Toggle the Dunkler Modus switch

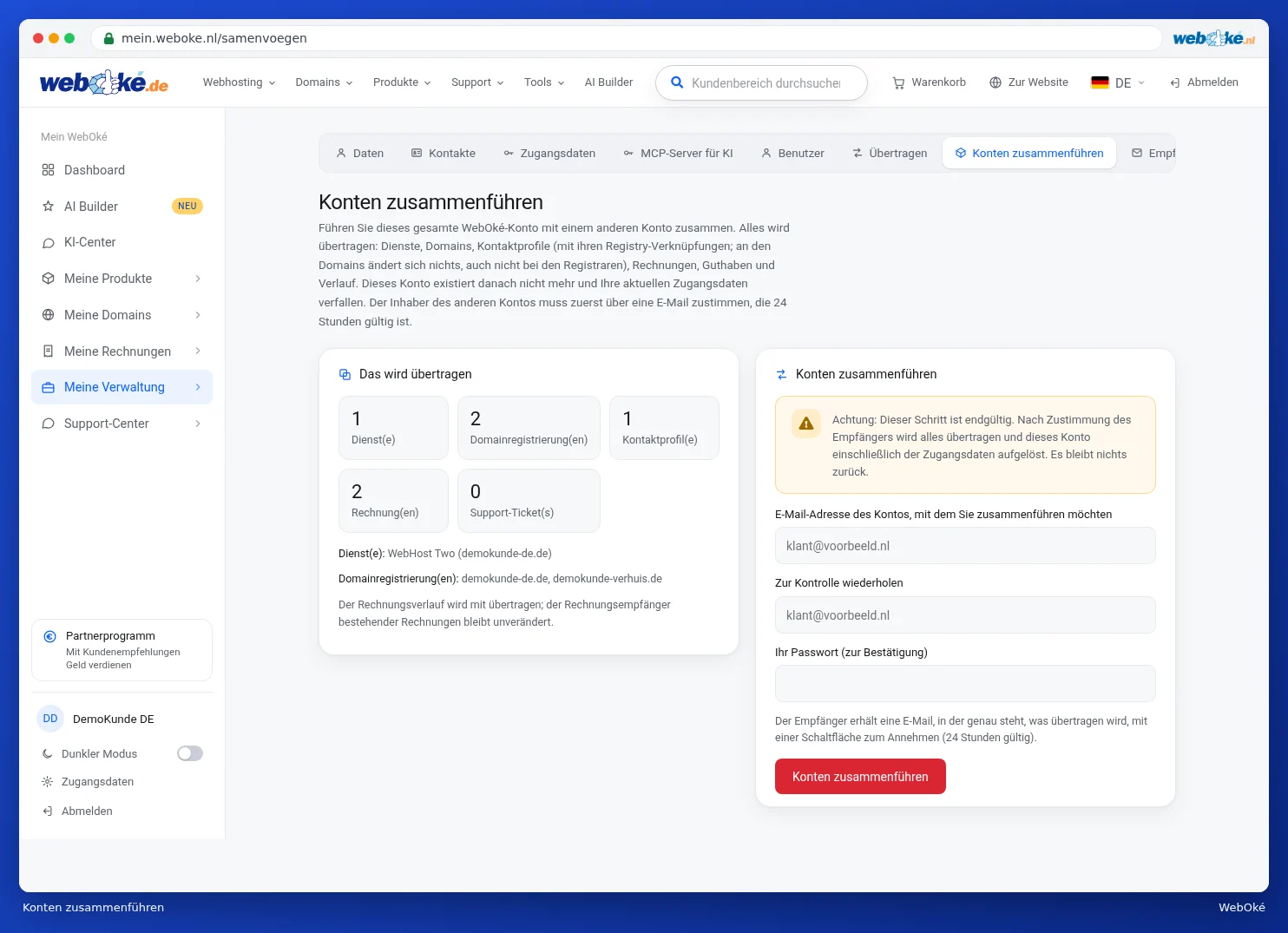click(190, 753)
